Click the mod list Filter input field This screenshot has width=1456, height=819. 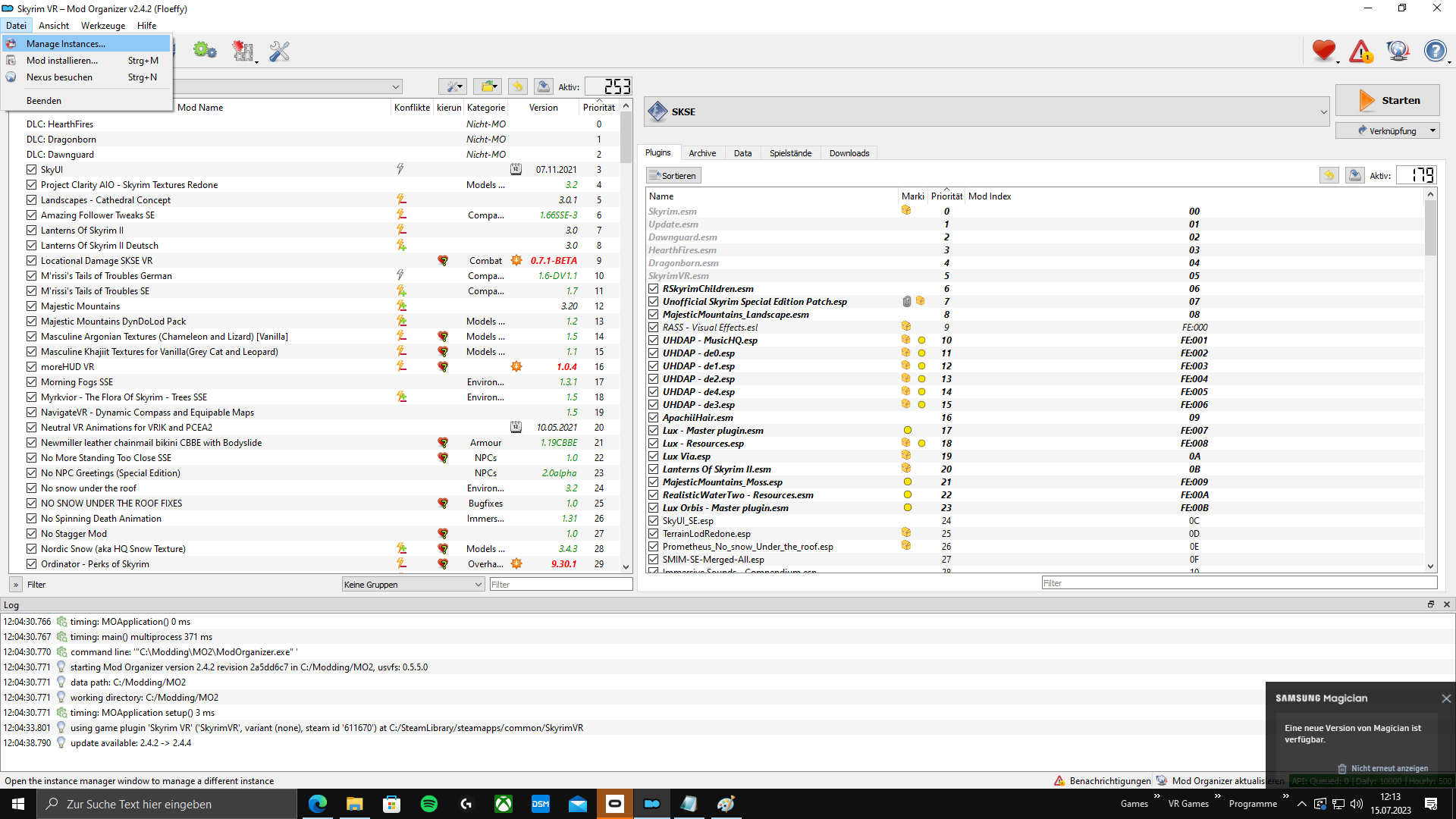(560, 585)
